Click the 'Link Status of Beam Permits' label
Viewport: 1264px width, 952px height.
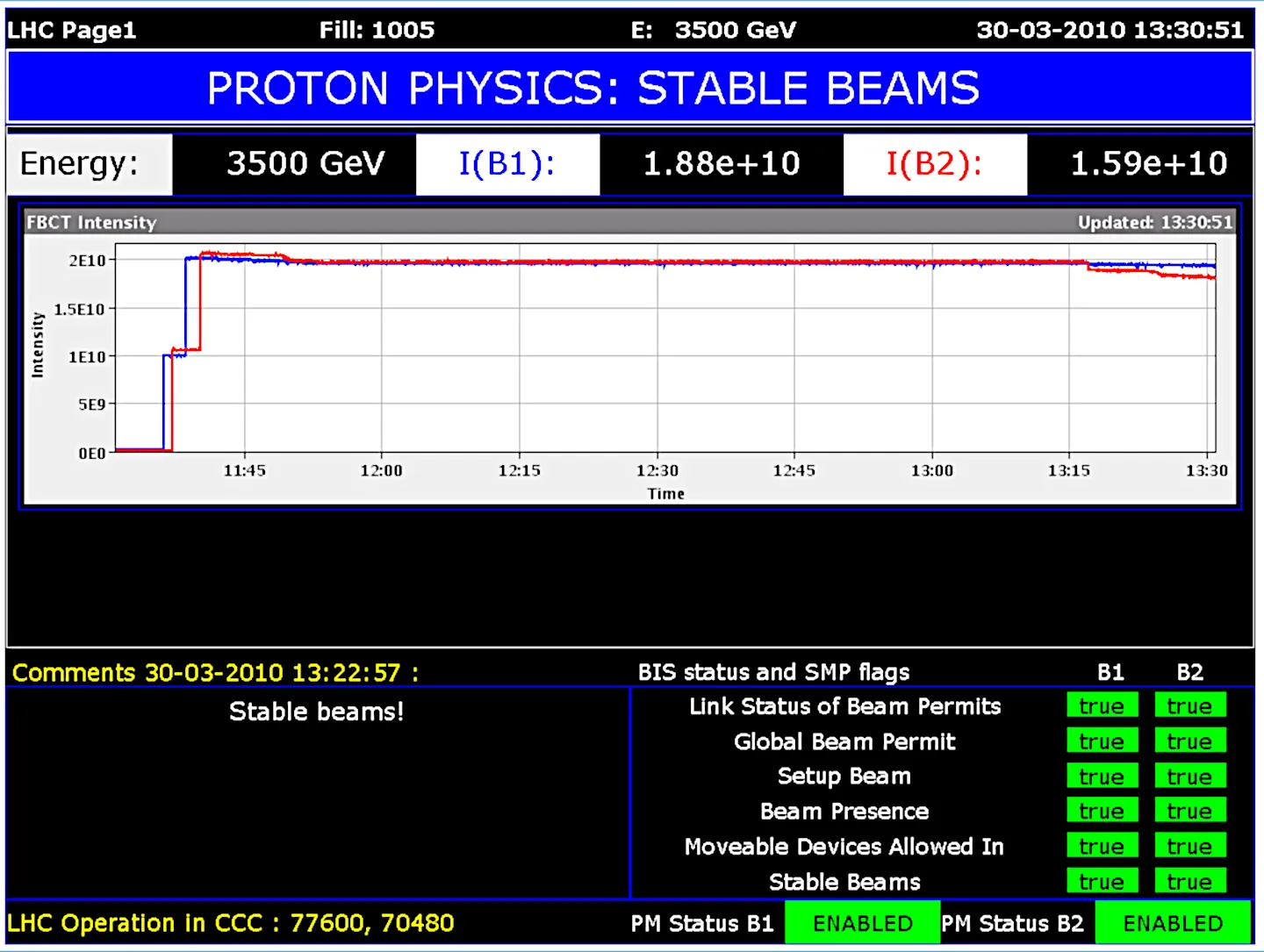[844, 706]
